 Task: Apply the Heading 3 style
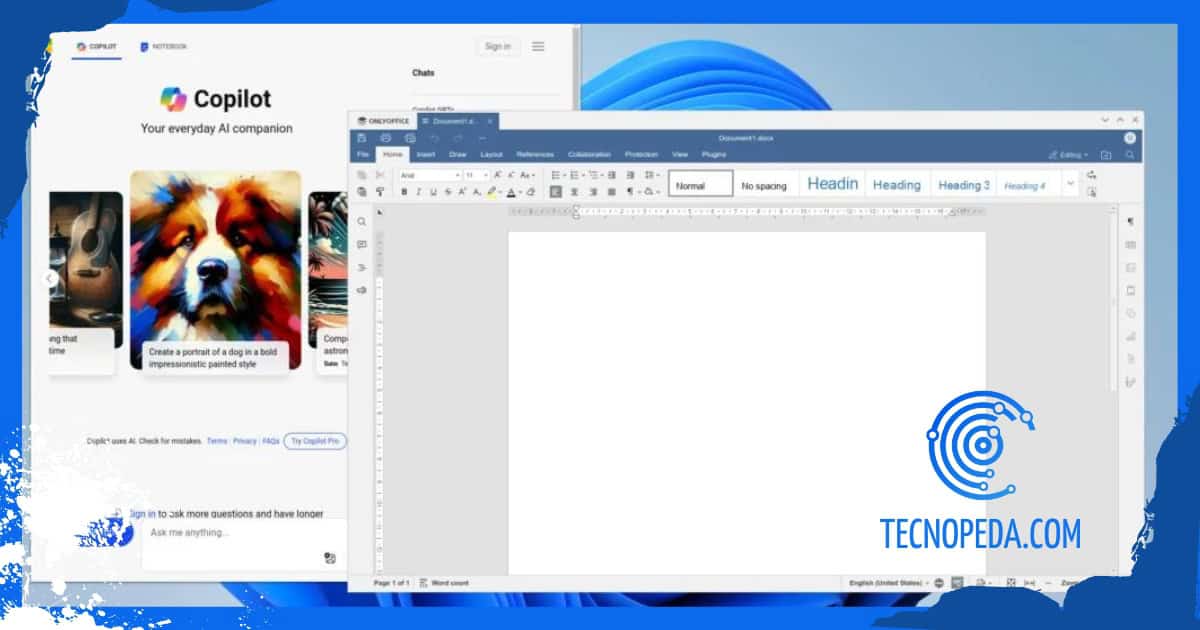964,183
